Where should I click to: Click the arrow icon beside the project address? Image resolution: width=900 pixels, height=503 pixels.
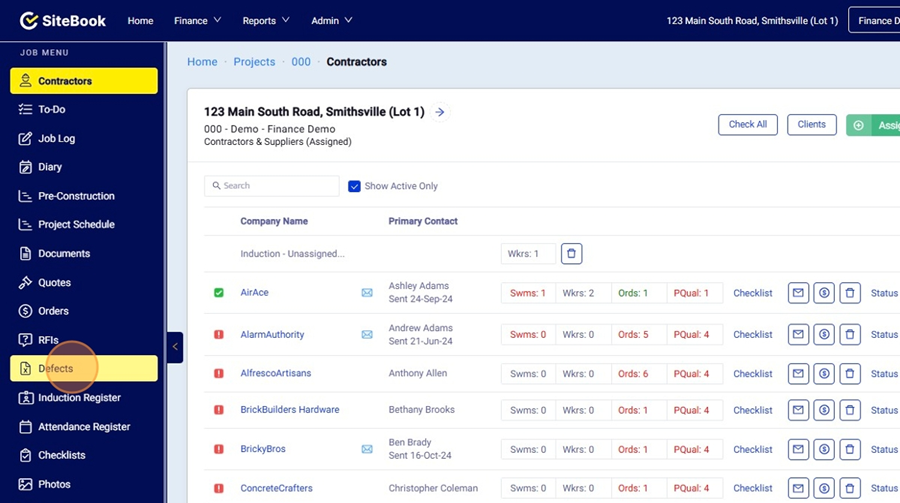440,112
